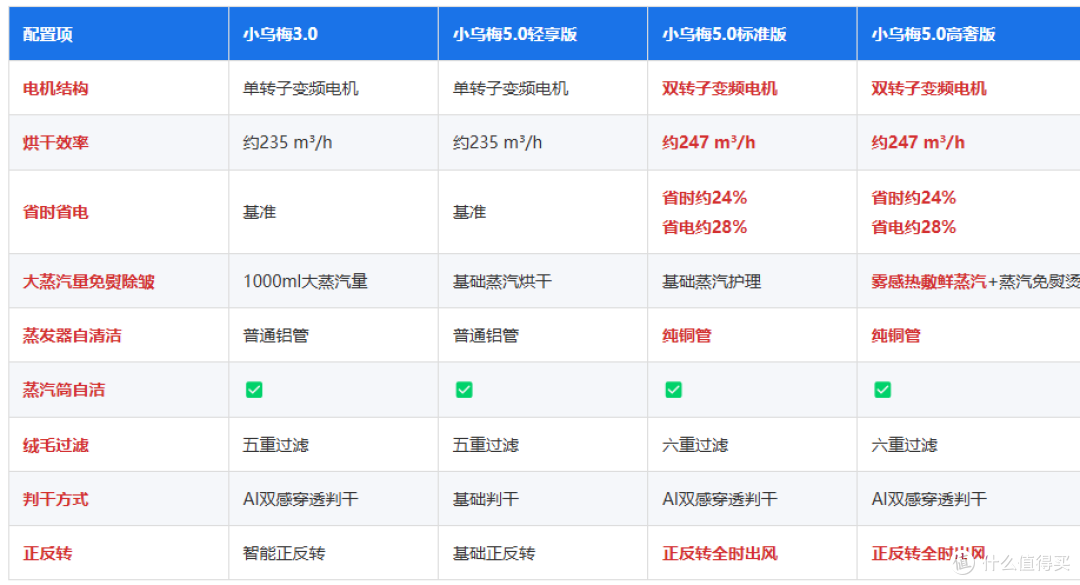Click '省电约28%' in the 5.0高奢版 column
The image size is (1080, 585).
[x=914, y=227]
